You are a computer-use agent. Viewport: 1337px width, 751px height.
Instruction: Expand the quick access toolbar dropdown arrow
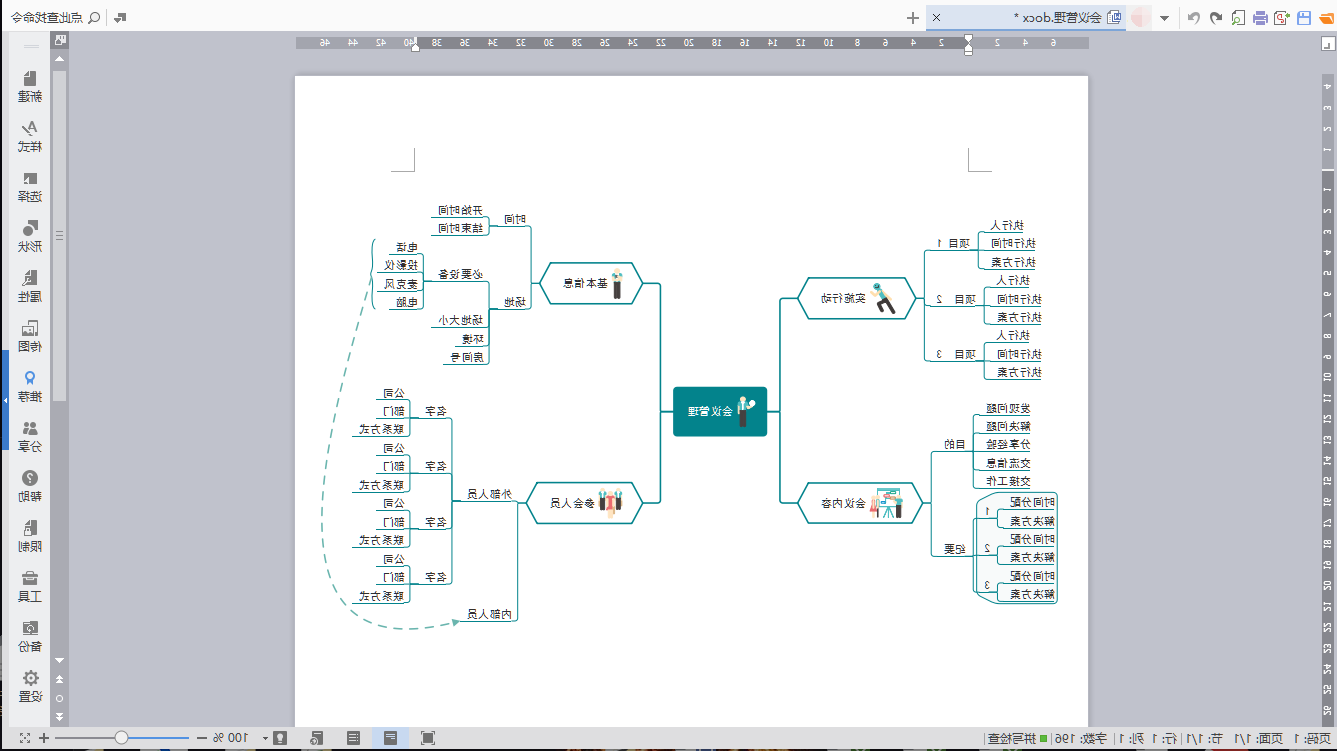pyautogui.click(x=1164, y=18)
